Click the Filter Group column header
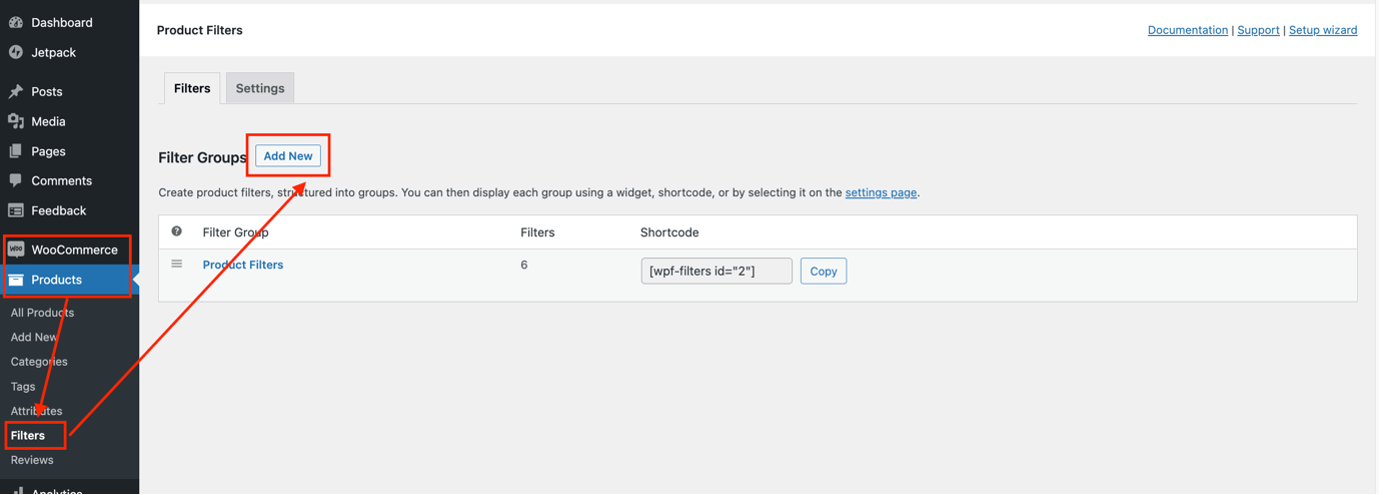 pos(236,232)
